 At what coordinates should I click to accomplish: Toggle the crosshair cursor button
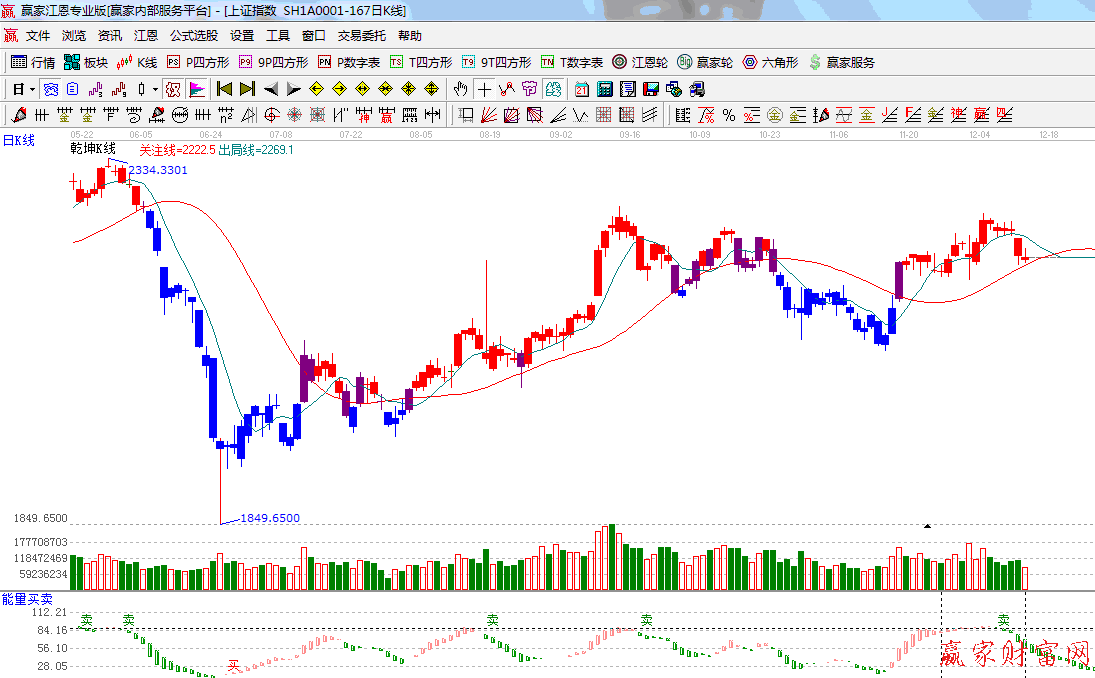pyautogui.click(x=484, y=89)
